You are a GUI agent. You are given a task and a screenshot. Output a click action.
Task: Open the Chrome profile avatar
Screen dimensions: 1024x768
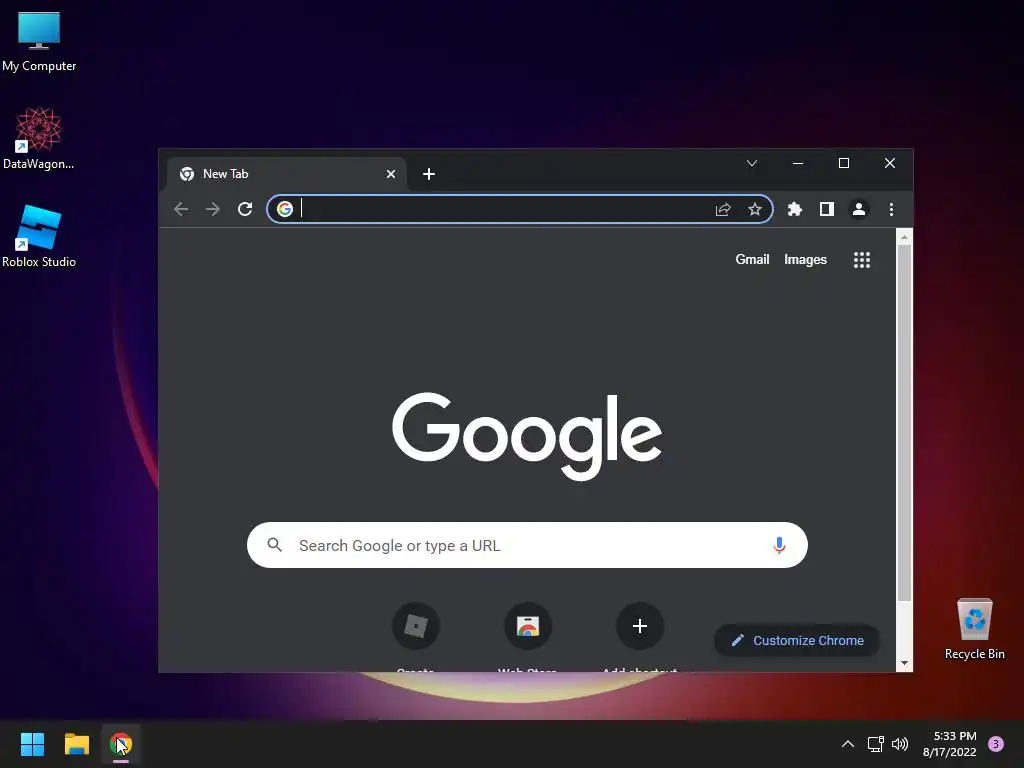859,209
